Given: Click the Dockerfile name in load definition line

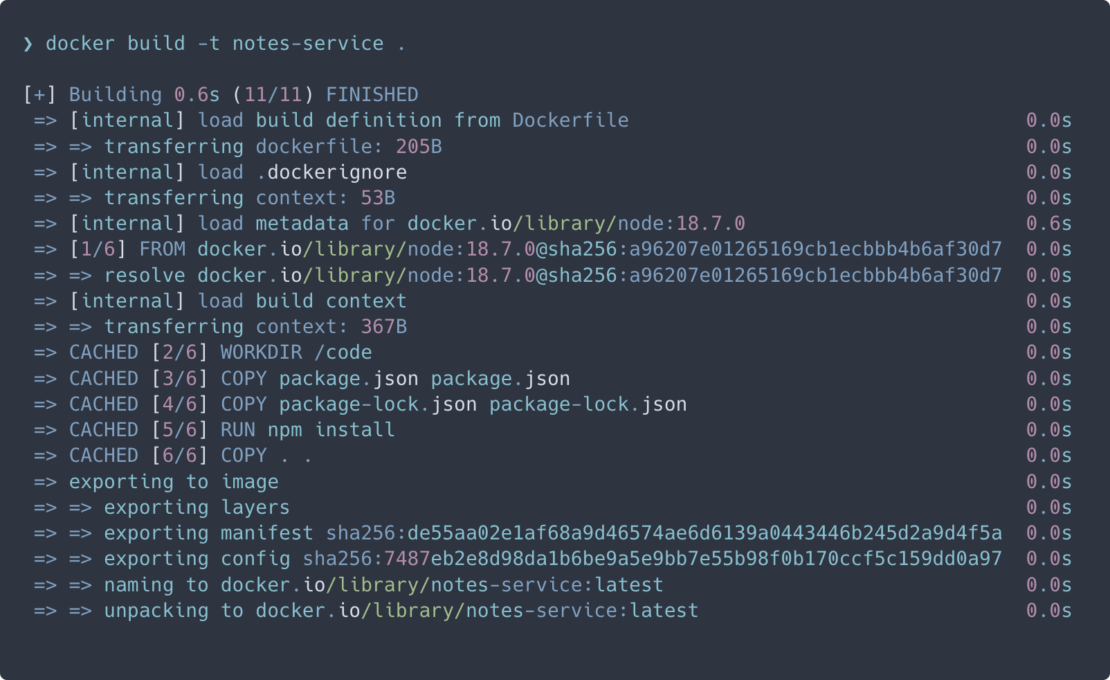Looking at the screenshot, I should [x=570, y=120].
